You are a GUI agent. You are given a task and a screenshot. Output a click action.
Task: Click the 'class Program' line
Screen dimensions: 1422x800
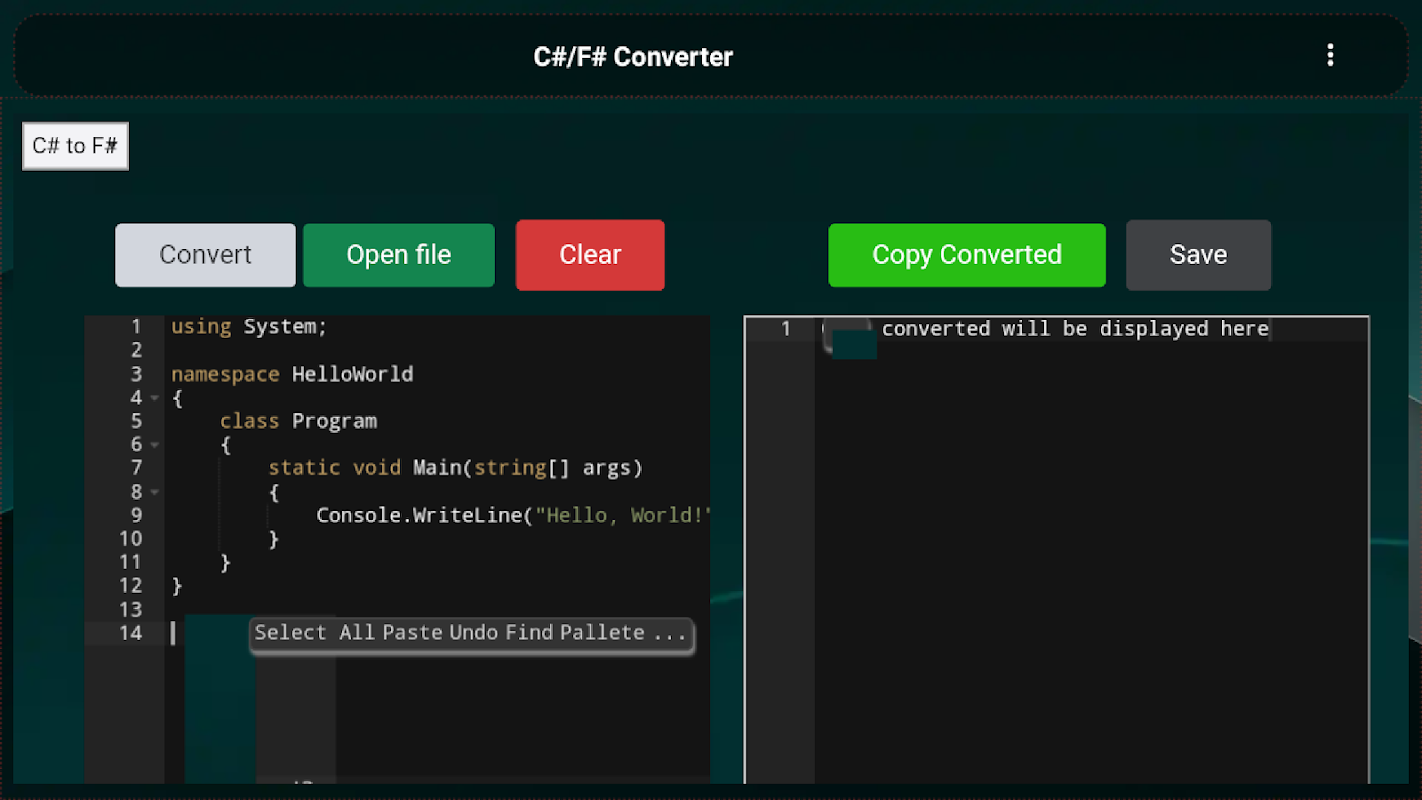click(298, 421)
